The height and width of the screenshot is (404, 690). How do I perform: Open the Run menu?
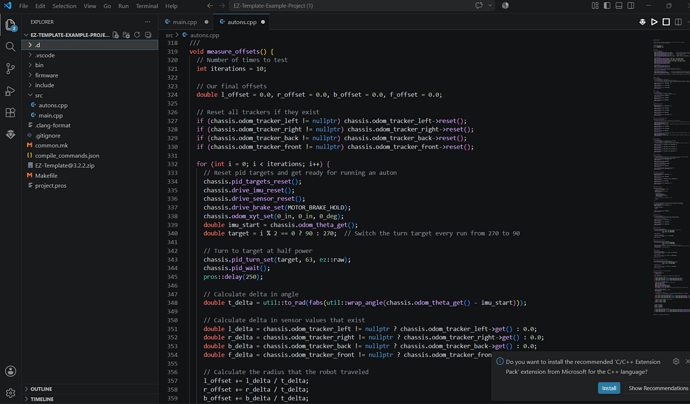[124, 6]
